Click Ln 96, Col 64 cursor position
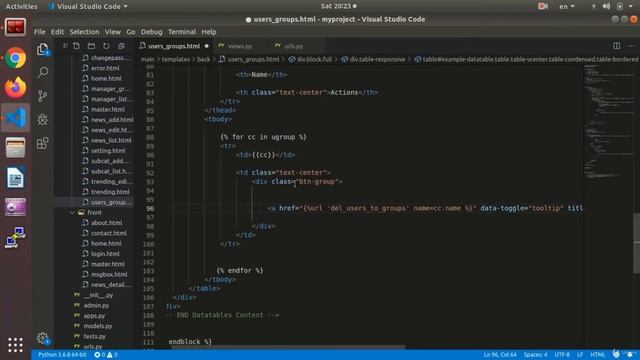Viewport: 640px width, 360px height. pos(500,355)
